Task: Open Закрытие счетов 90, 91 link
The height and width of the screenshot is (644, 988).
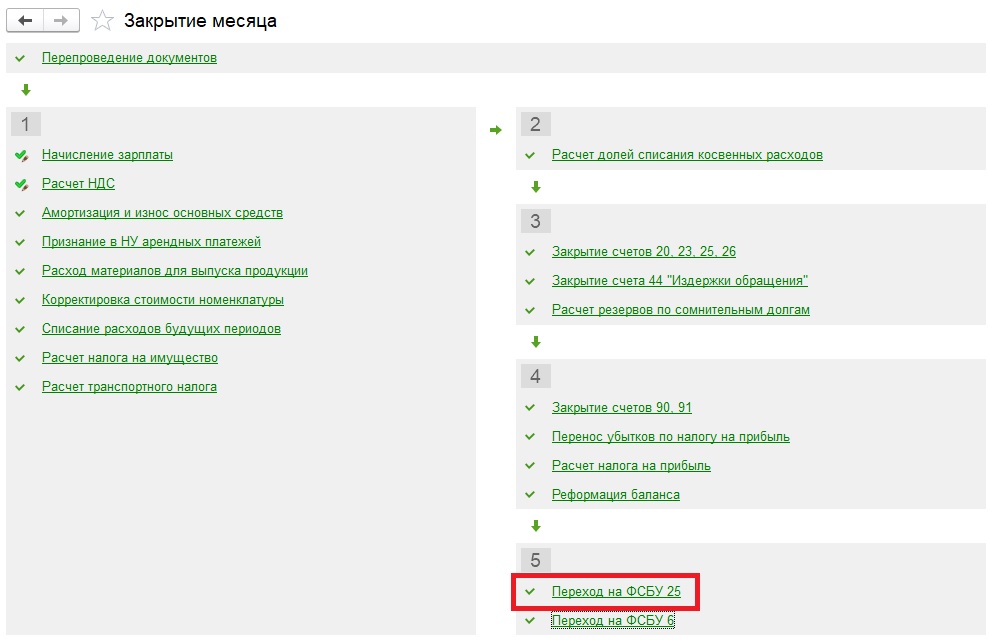Action: coord(622,408)
